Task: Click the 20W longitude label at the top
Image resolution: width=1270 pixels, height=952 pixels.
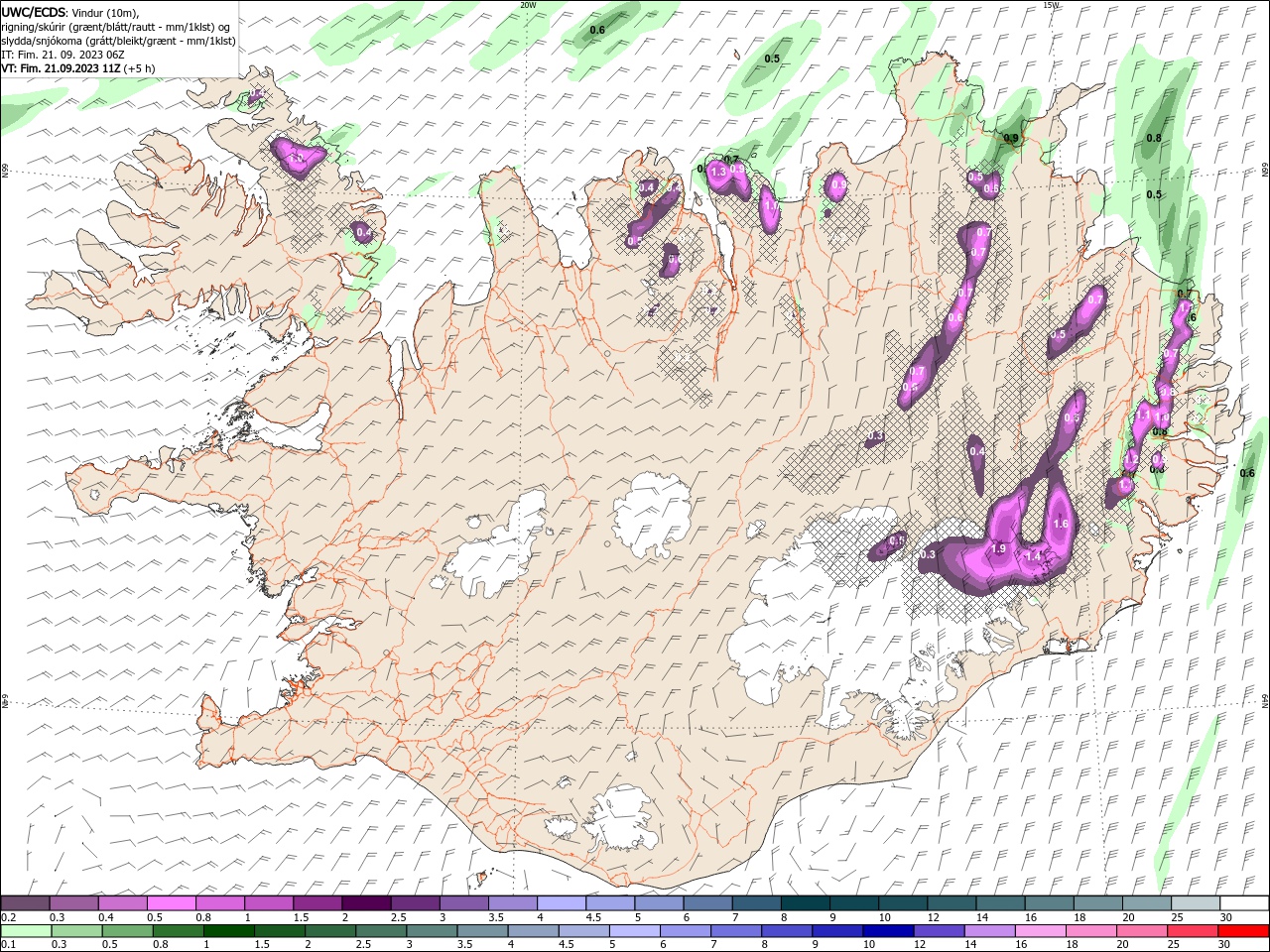Action: (528, 4)
